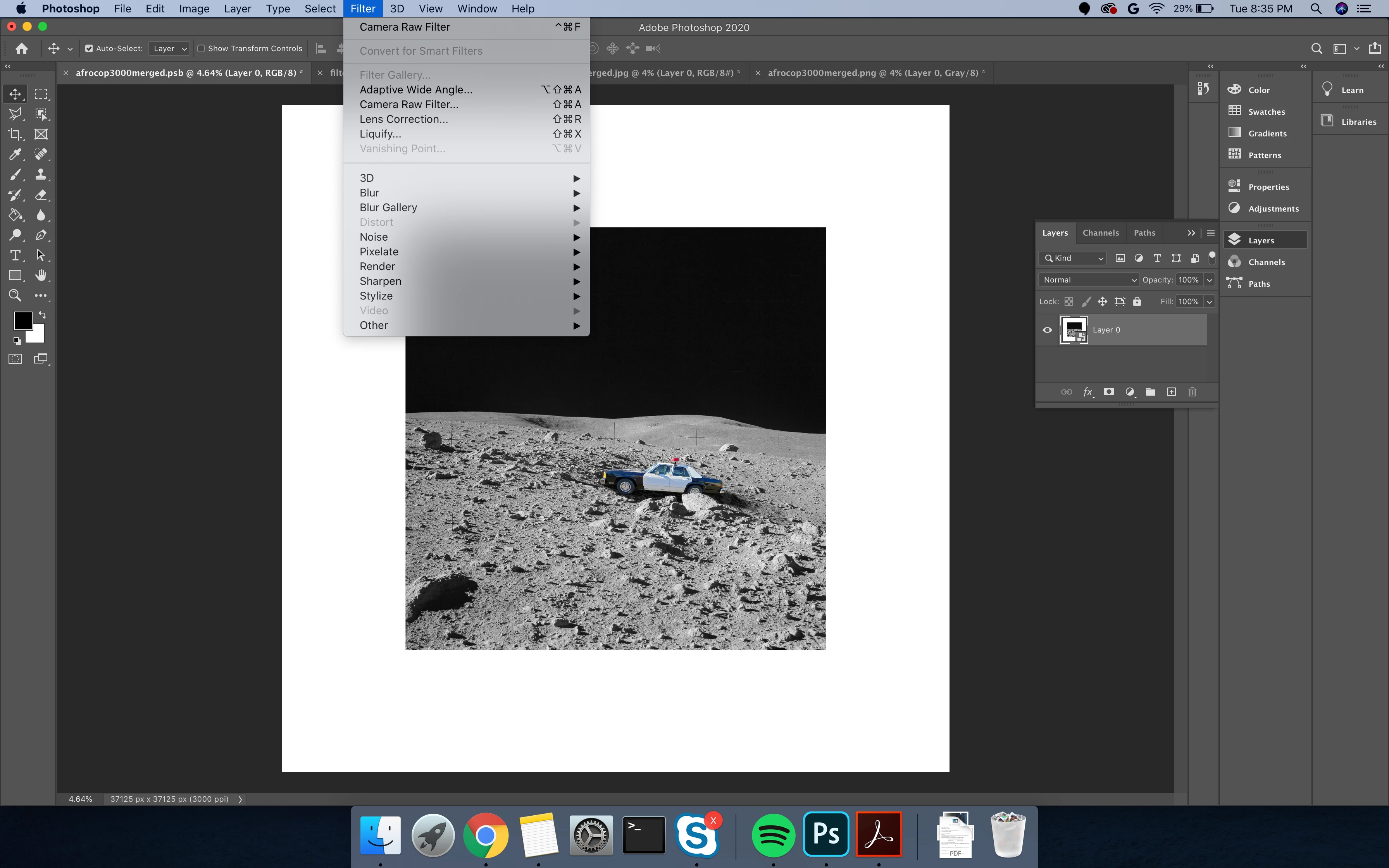Image resolution: width=1389 pixels, height=868 pixels.
Task: Enable Show Transform Controls checkbox
Action: (201, 49)
